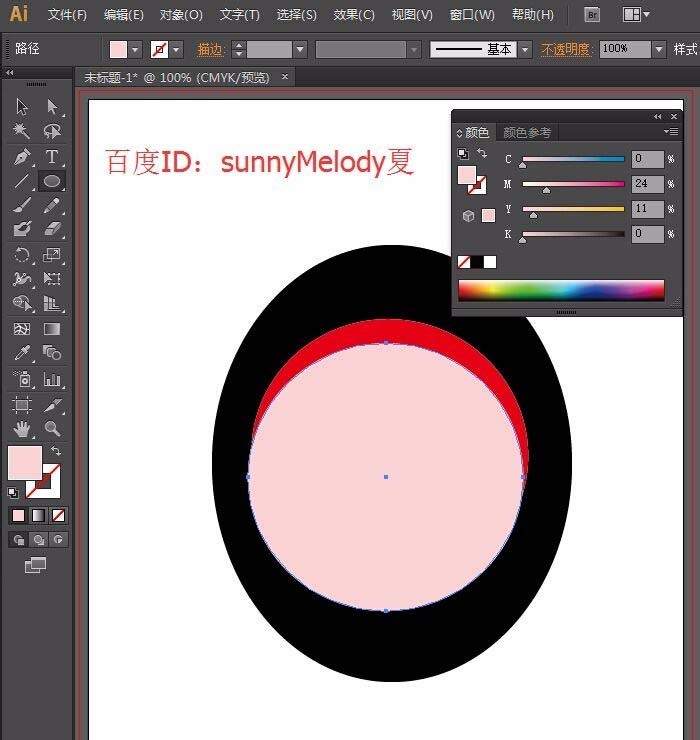The image size is (700, 740).
Task: Select the Scale tool
Action: point(52,255)
